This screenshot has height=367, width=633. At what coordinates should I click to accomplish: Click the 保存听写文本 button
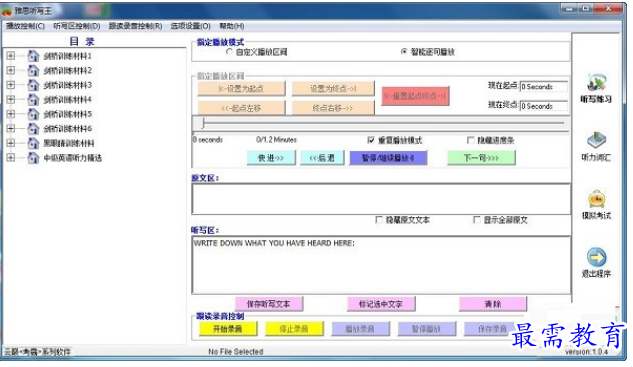click(x=268, y=304)
